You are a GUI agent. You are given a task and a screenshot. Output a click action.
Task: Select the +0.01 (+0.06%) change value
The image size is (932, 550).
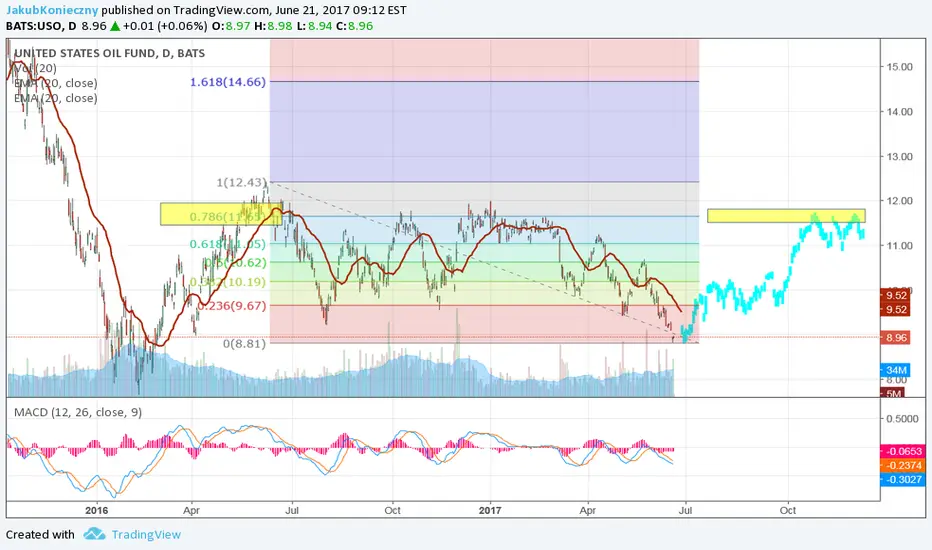pos(166,26)
